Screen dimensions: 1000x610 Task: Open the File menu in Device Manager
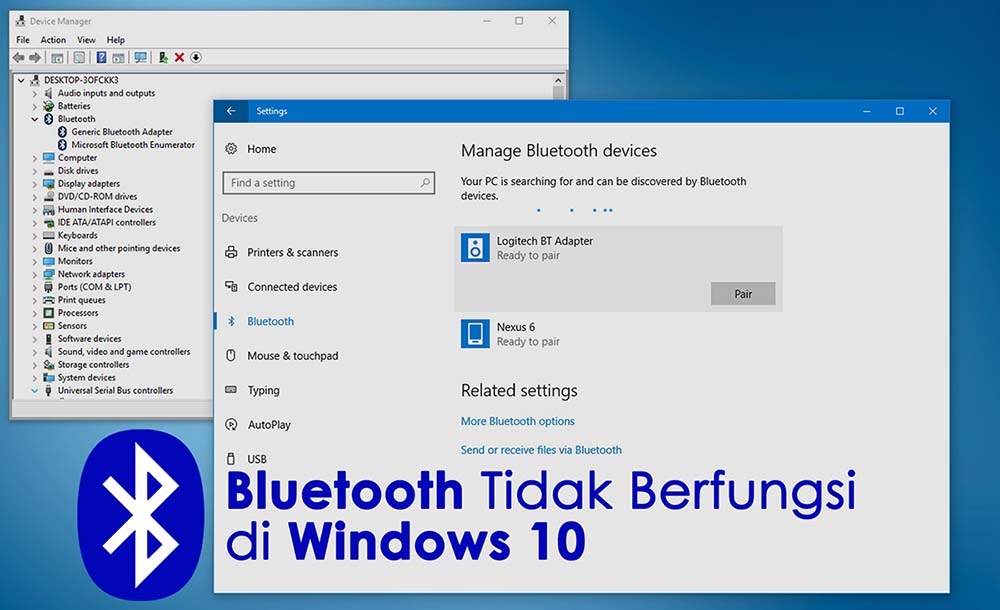23,40
